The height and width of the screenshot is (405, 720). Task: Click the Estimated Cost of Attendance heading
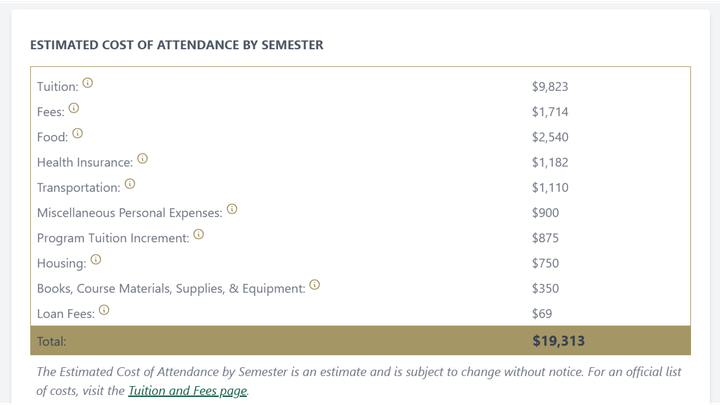tap(177, 45)
